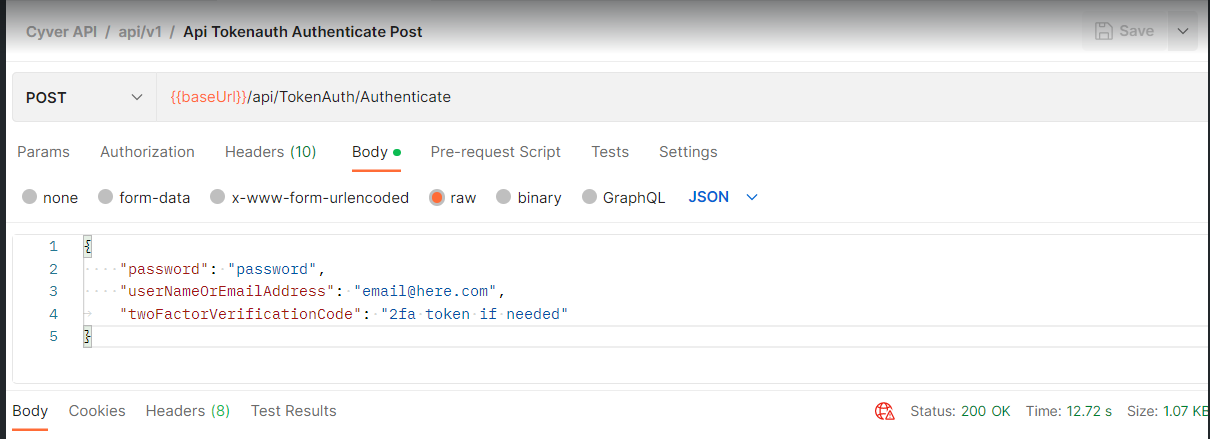1210x439 pixels.
Task: Open the Save options dropdown arrow
Action: (1183, 31)
